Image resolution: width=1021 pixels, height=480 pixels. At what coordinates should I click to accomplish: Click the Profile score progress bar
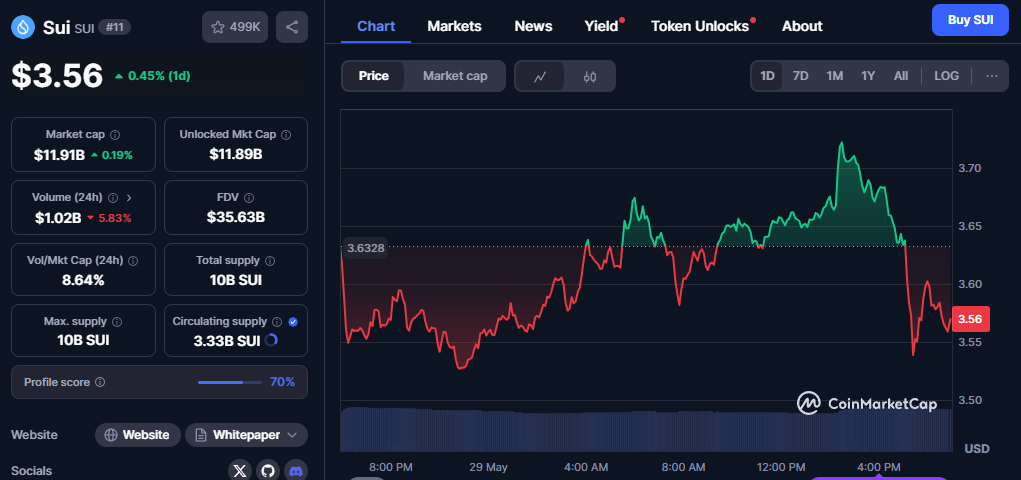tap(229, 382)
